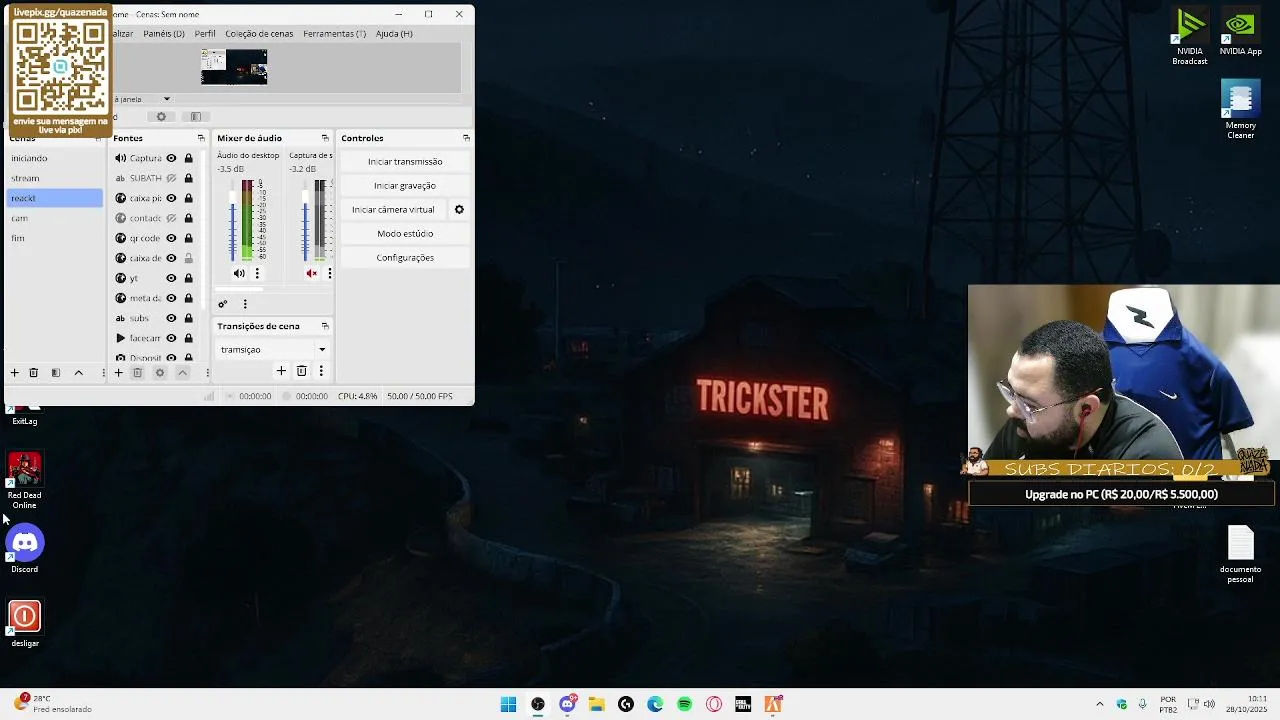Open the Memory Cleaner desktop icon
The height and width of the screenshot is (720, 1280).
[x=1241, y=109]
